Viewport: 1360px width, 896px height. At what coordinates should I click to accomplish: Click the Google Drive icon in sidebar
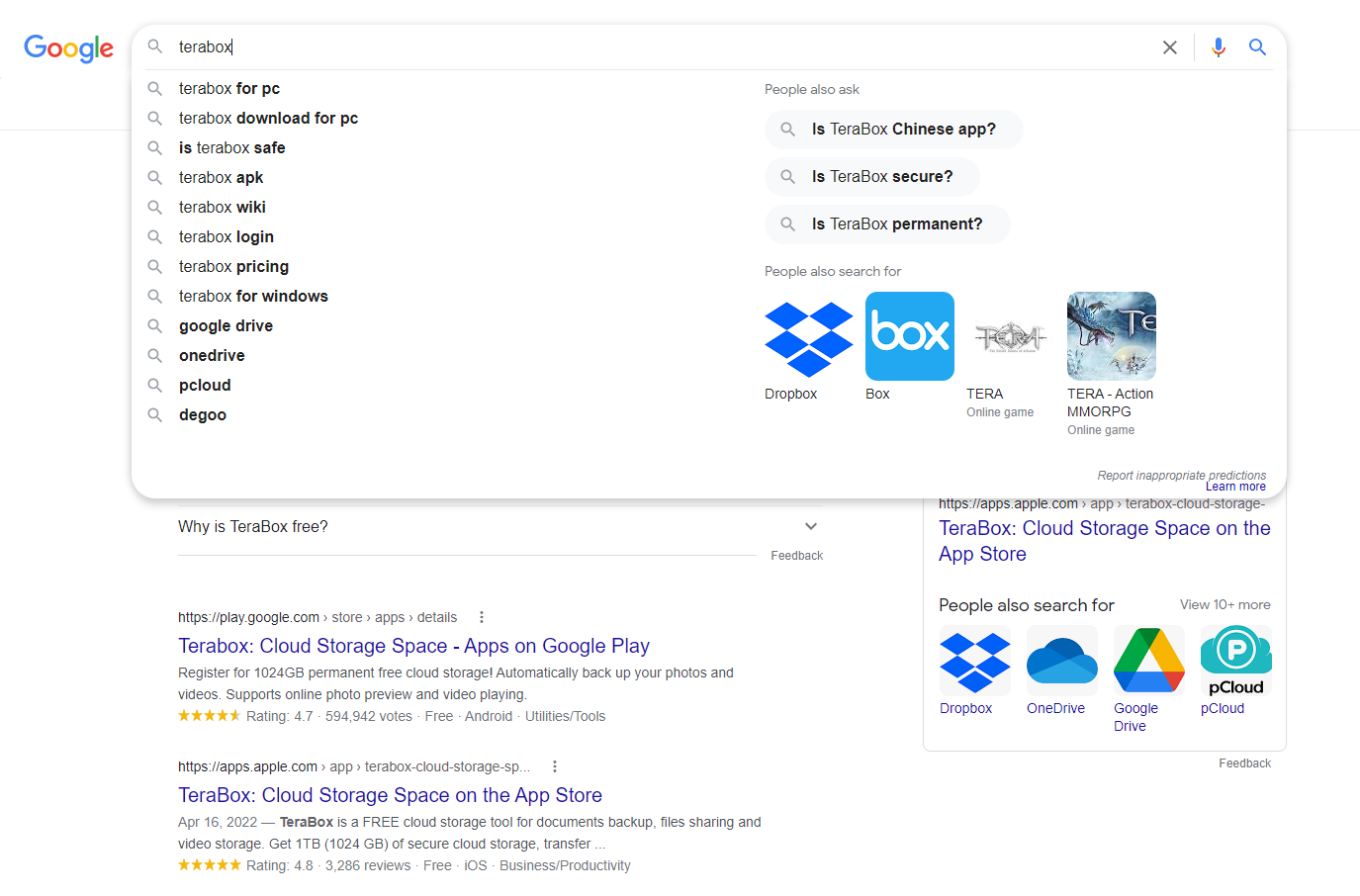[x=1148, y=660]
